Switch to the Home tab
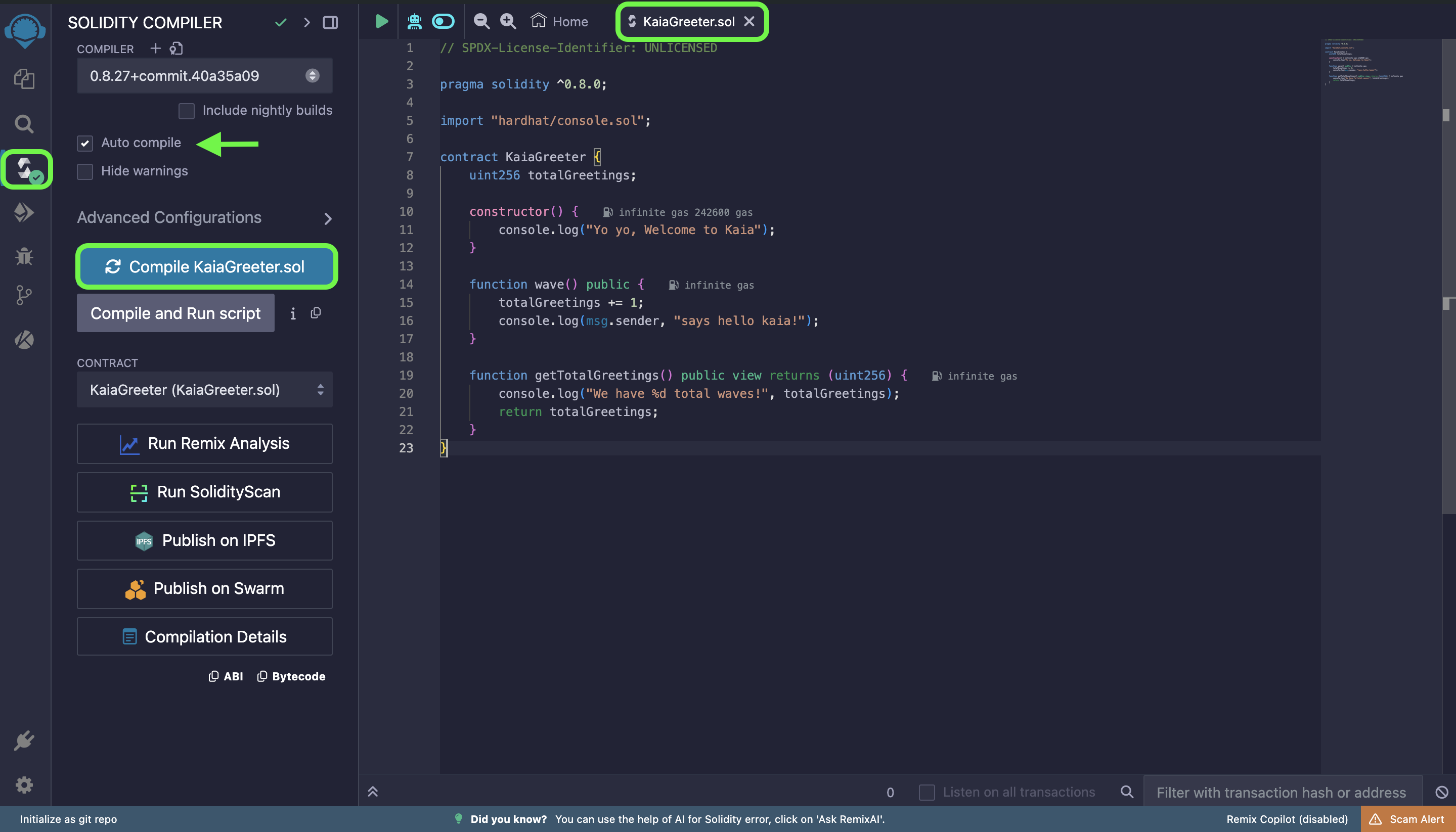 click(560, 22)
